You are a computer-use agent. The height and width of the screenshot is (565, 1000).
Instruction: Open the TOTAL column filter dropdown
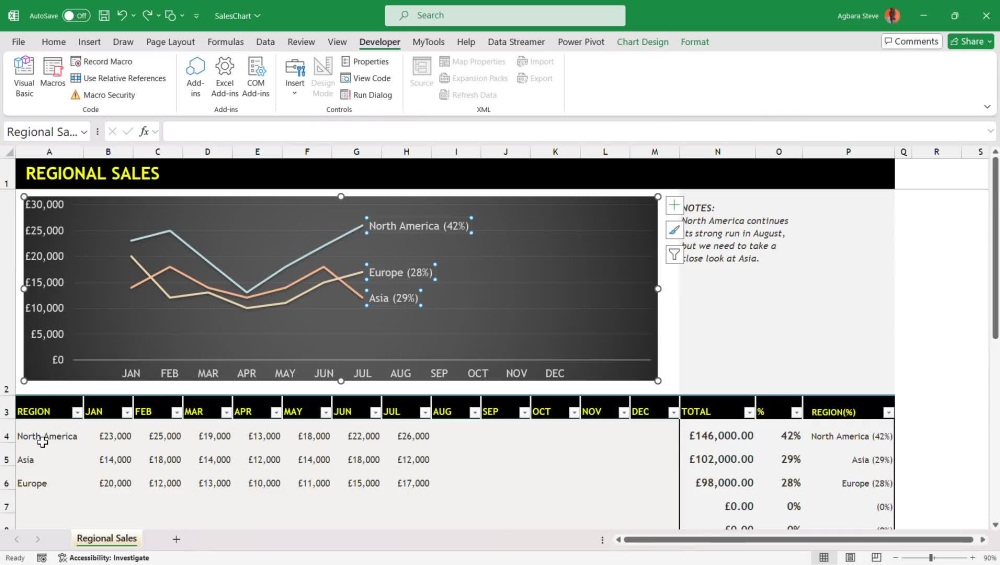(749, 413)
